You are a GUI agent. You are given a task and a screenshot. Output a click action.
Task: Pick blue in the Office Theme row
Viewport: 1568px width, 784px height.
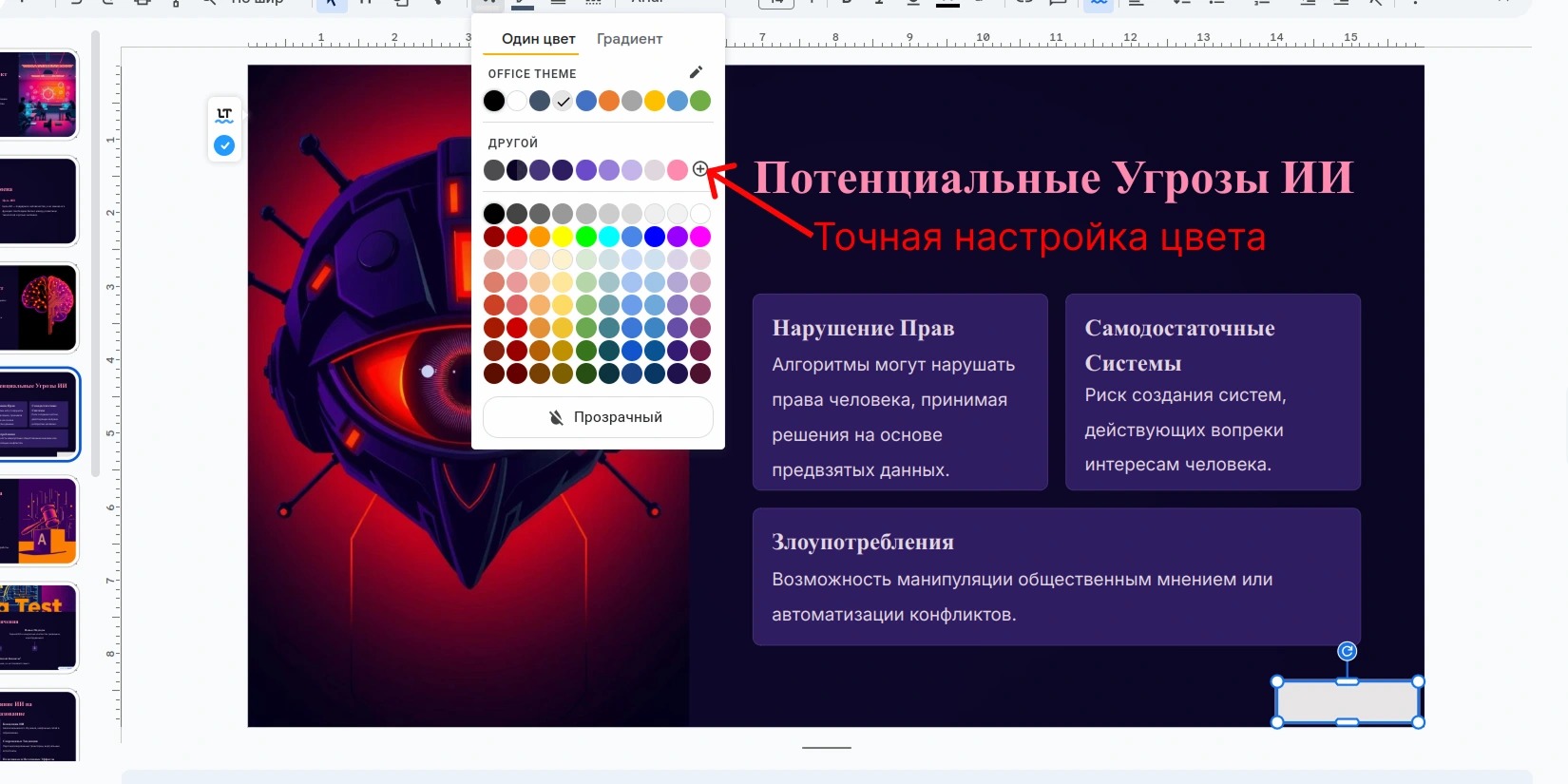click(586, 101)
